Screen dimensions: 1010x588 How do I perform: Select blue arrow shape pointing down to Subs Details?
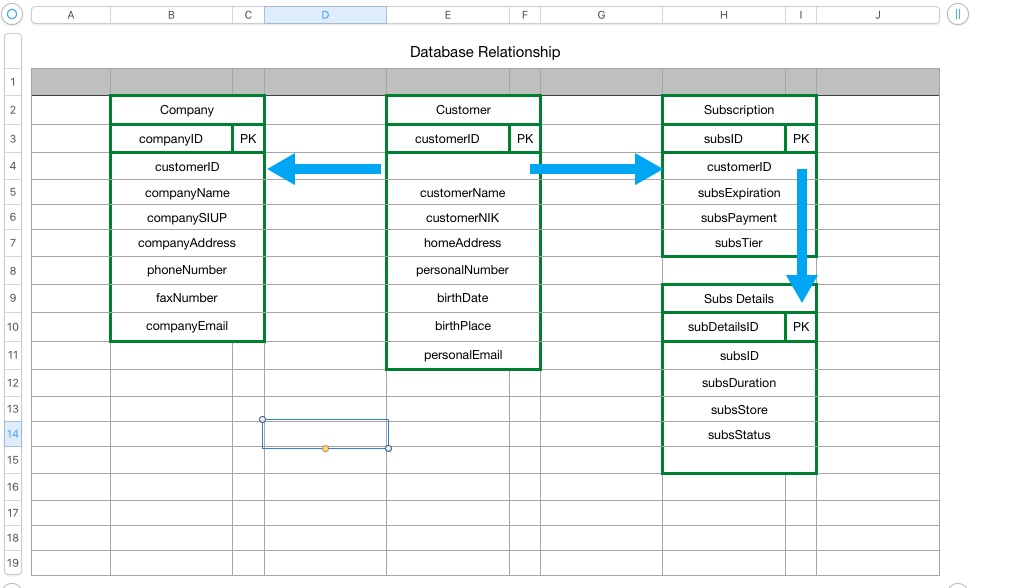click(802, 236)
